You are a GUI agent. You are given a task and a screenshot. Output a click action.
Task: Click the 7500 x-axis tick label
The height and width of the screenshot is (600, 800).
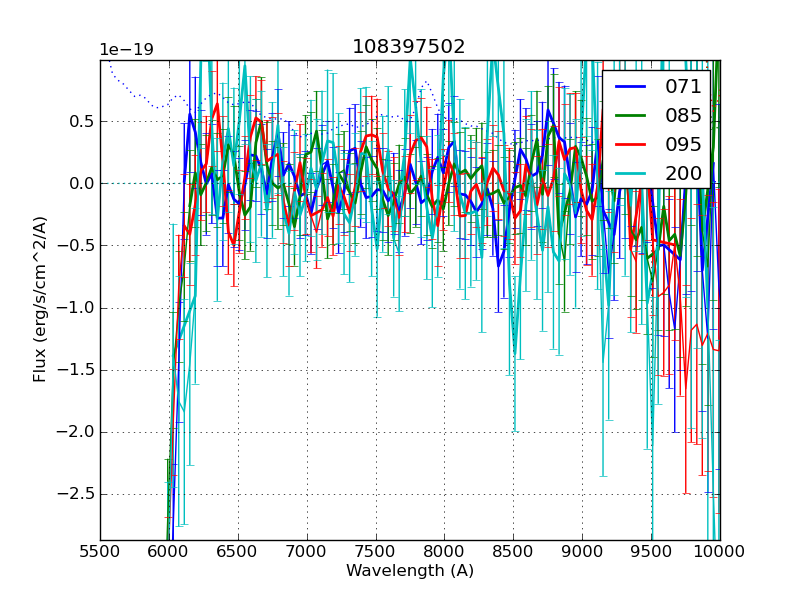pos(376,551)
